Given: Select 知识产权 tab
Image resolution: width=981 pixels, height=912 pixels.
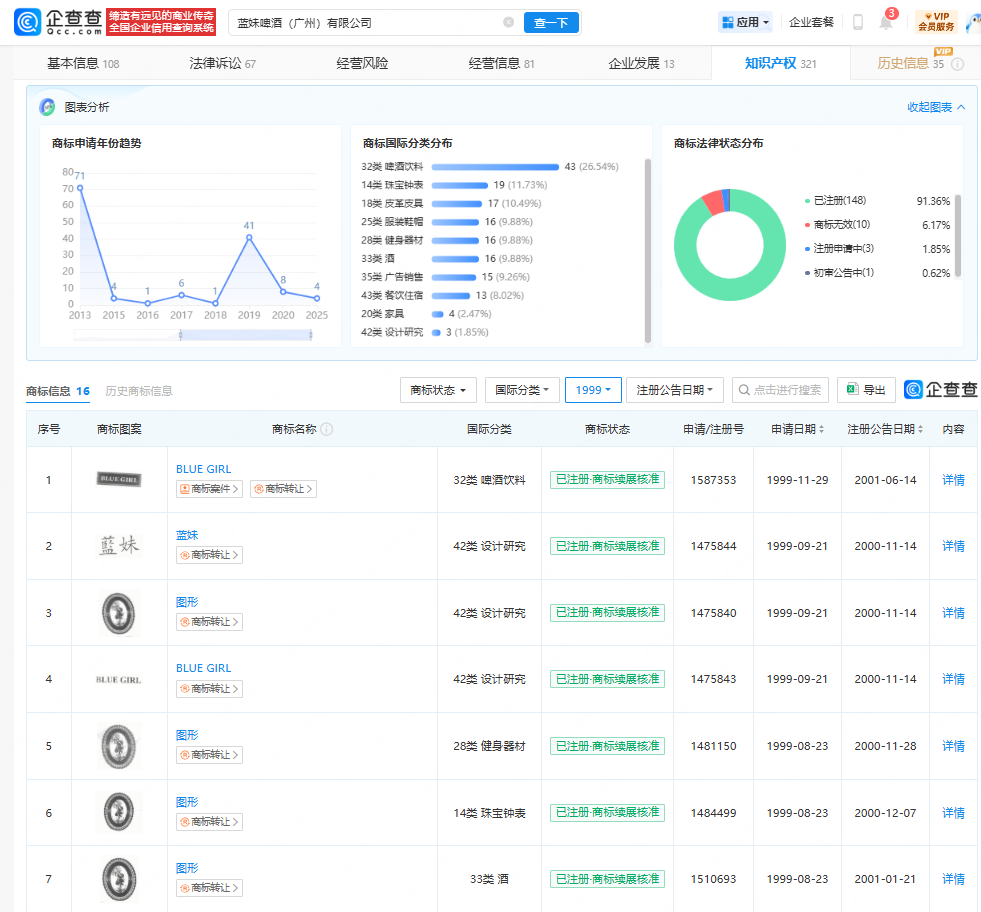Looking at the screenshot, I should click(x=780, y=63).
